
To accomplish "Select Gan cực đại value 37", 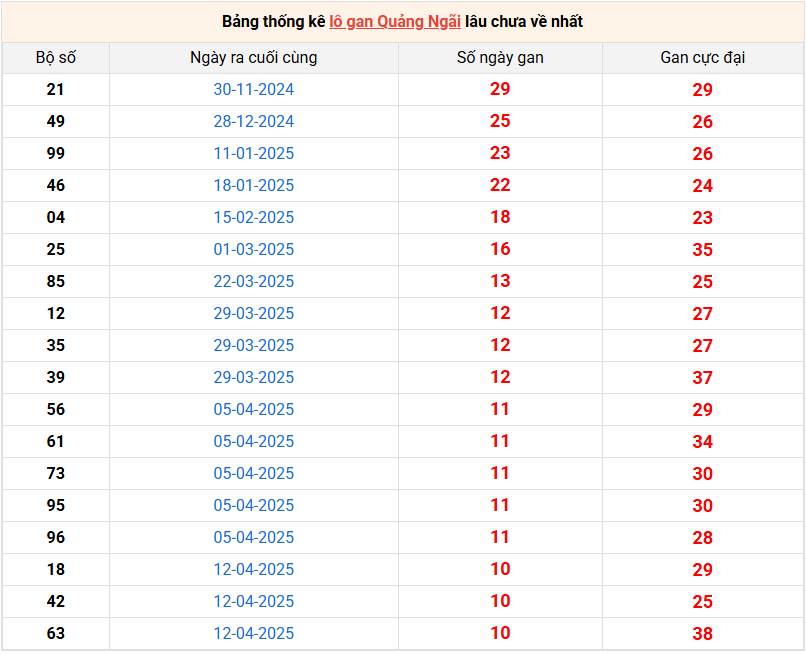I will tap(702, 378).
